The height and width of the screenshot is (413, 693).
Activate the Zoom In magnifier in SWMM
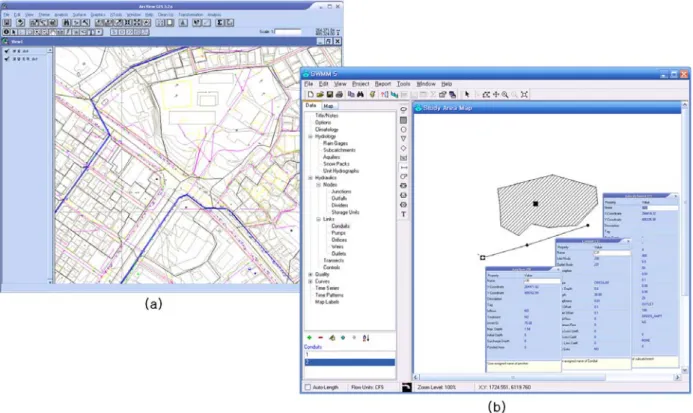click(x=505, y=94)
